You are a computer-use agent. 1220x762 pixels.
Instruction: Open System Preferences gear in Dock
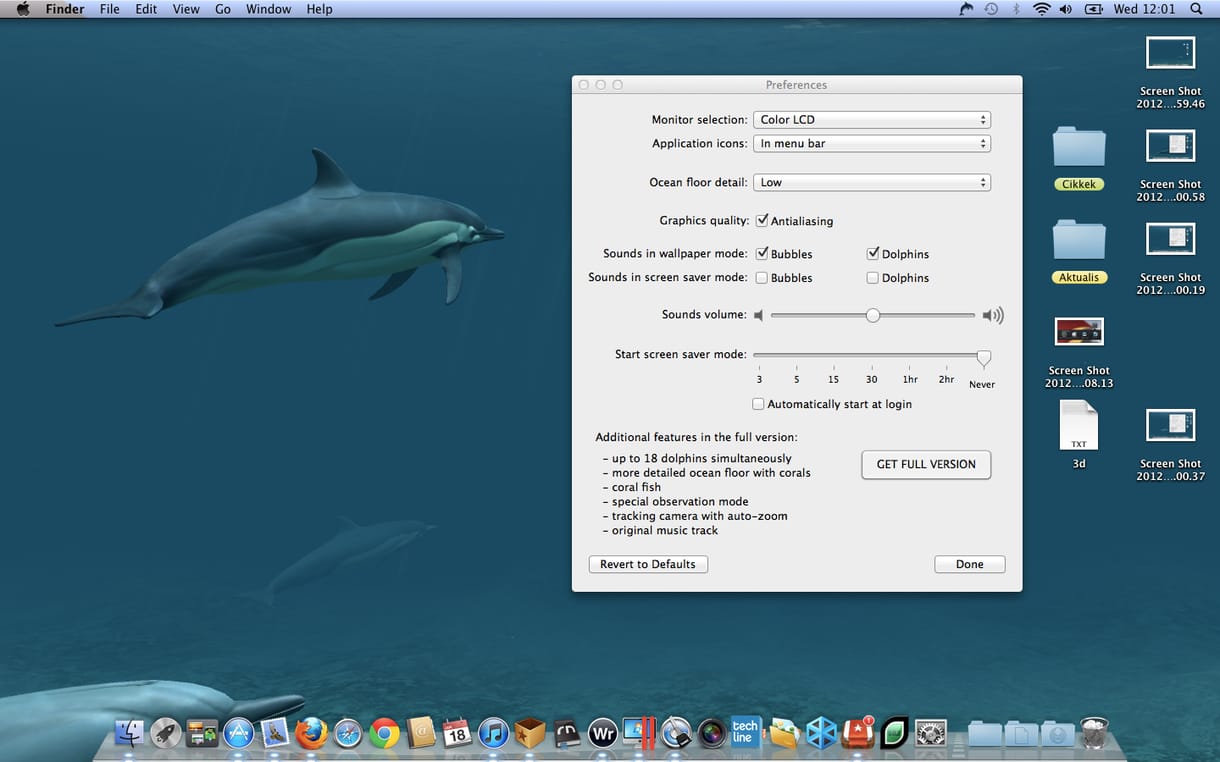(x=931, y=734)
